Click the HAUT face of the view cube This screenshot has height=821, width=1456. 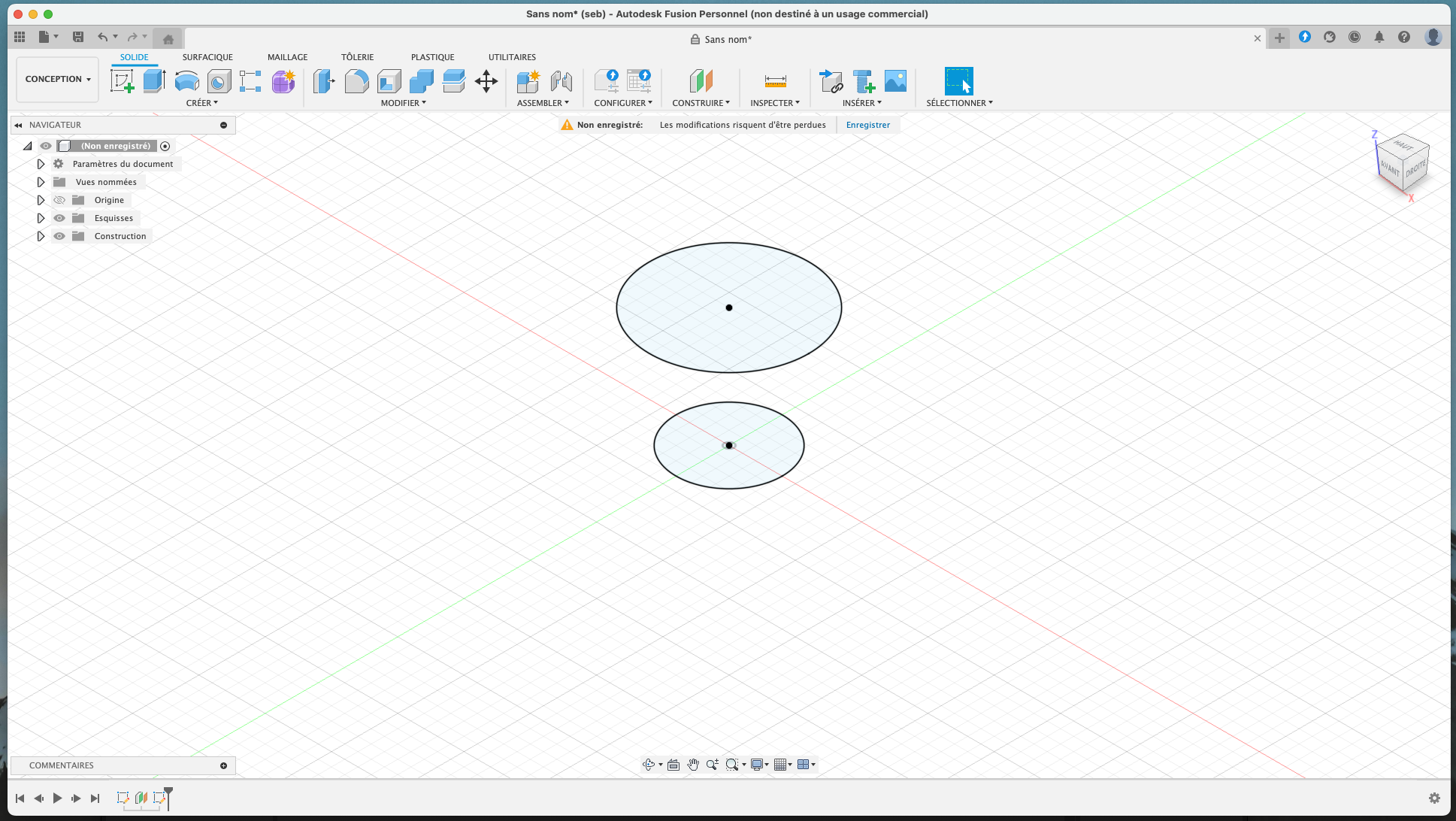1403,145
